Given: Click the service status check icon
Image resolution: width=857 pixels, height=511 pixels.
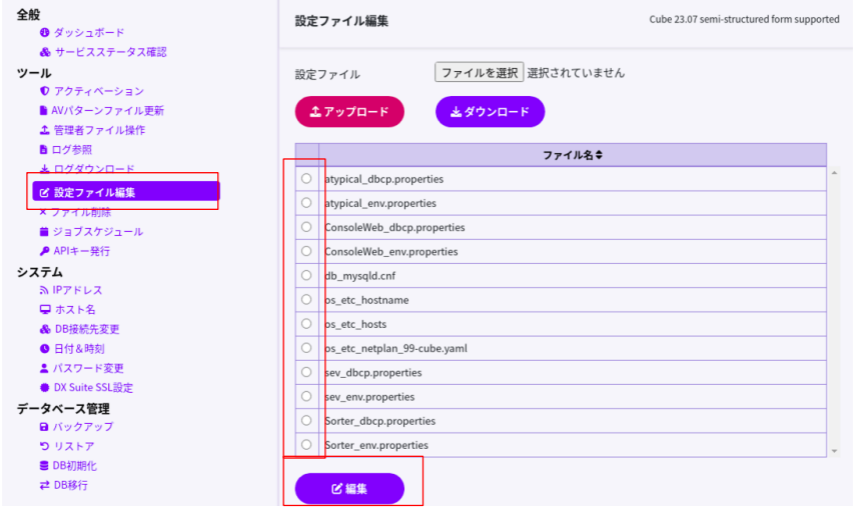Looking at the screenshot, I should (44, 52).
